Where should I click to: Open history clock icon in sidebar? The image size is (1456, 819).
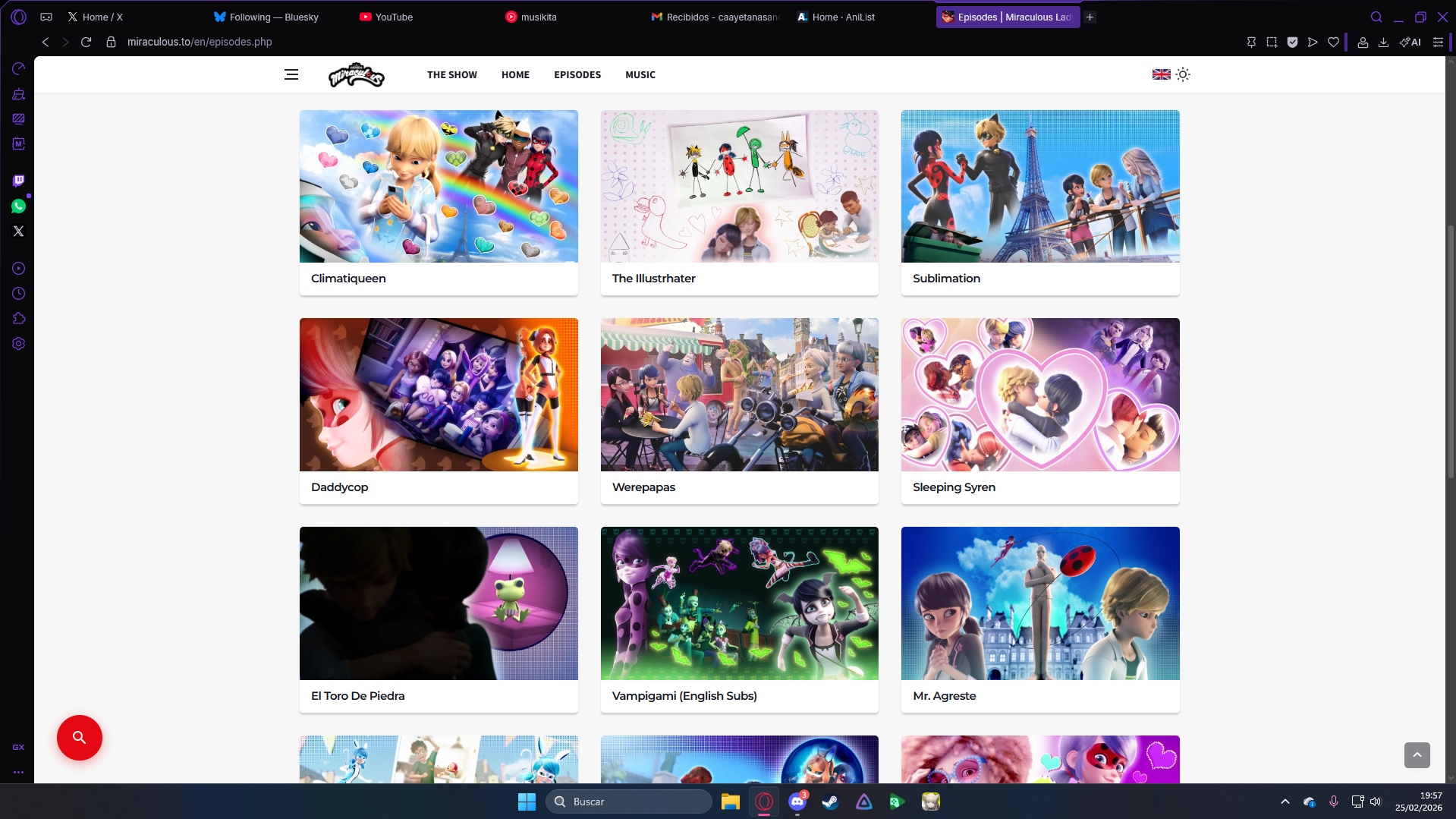pyautogui.click(x=19, y=294)
